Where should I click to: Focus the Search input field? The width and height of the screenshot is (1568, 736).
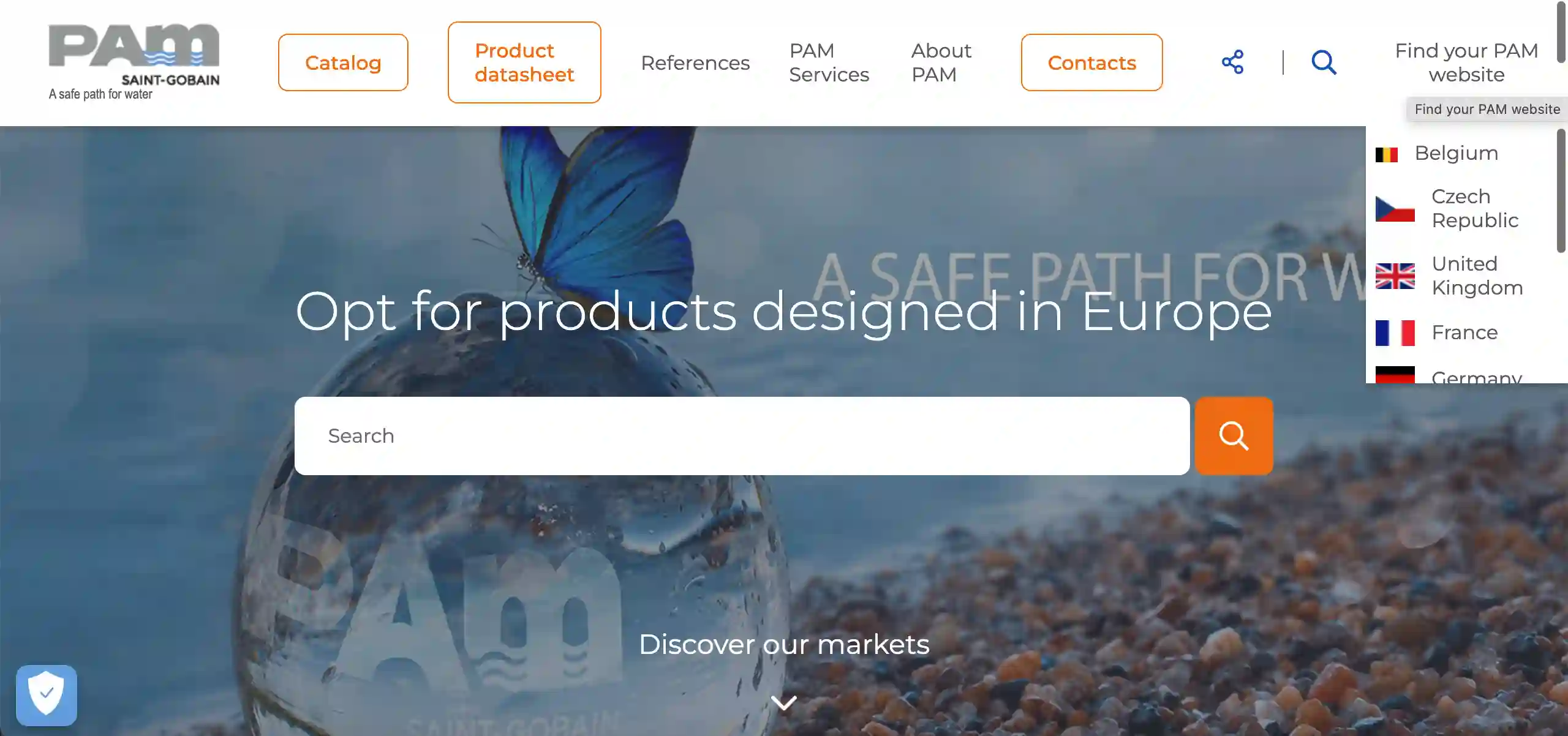point(742,435)
